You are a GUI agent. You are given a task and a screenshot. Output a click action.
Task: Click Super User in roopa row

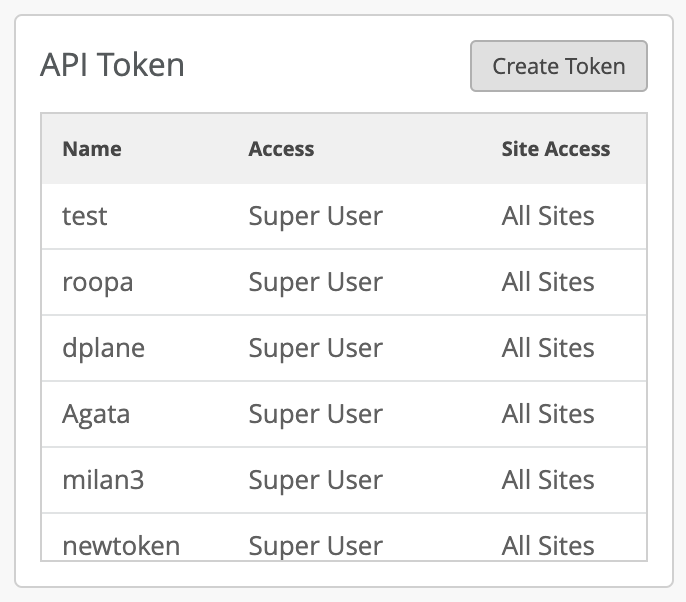pos(315,282)
